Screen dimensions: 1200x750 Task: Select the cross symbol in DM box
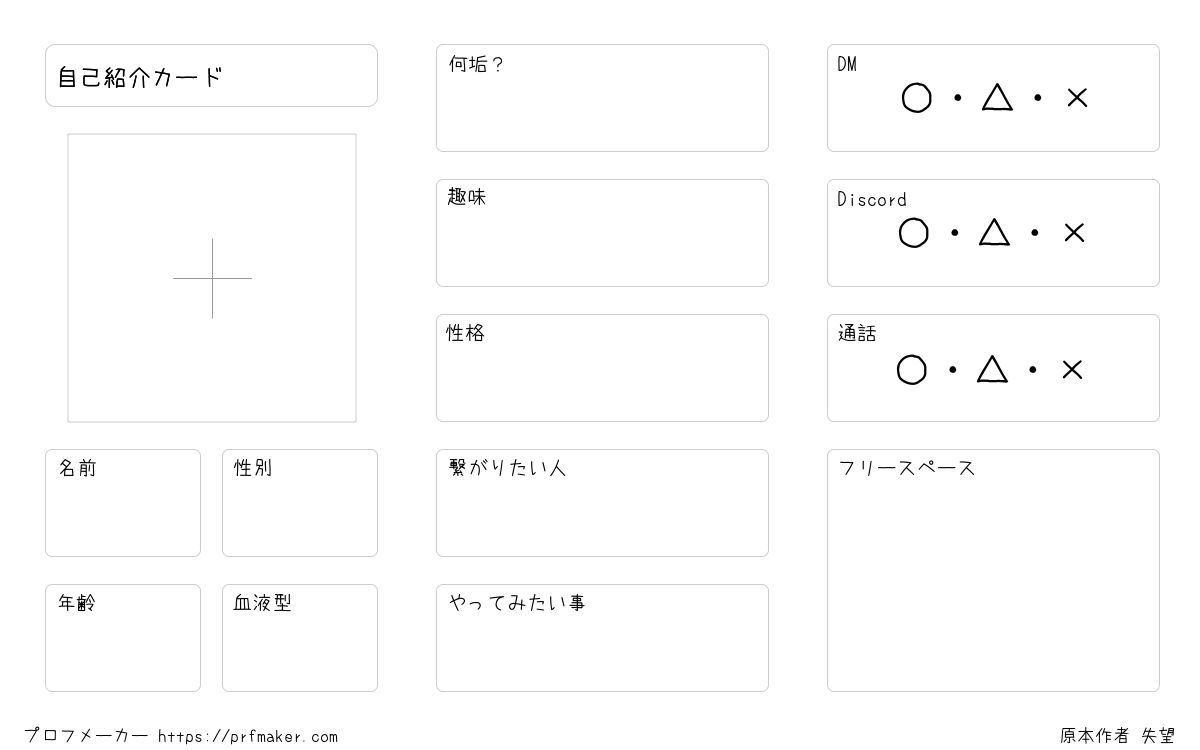pyautogui.click(x=1077, y=98)
